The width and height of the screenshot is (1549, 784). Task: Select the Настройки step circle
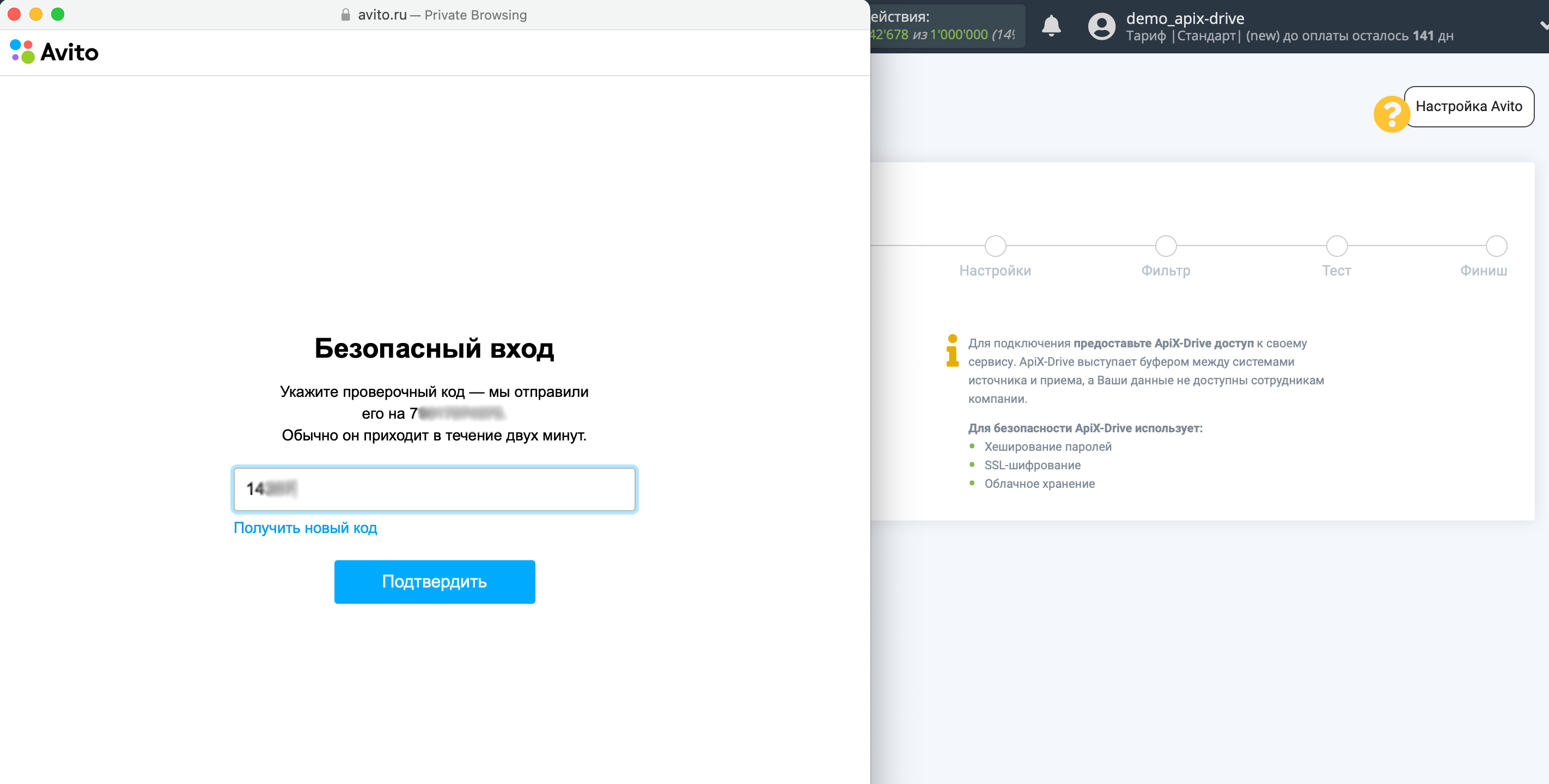(x=995, y=246)
